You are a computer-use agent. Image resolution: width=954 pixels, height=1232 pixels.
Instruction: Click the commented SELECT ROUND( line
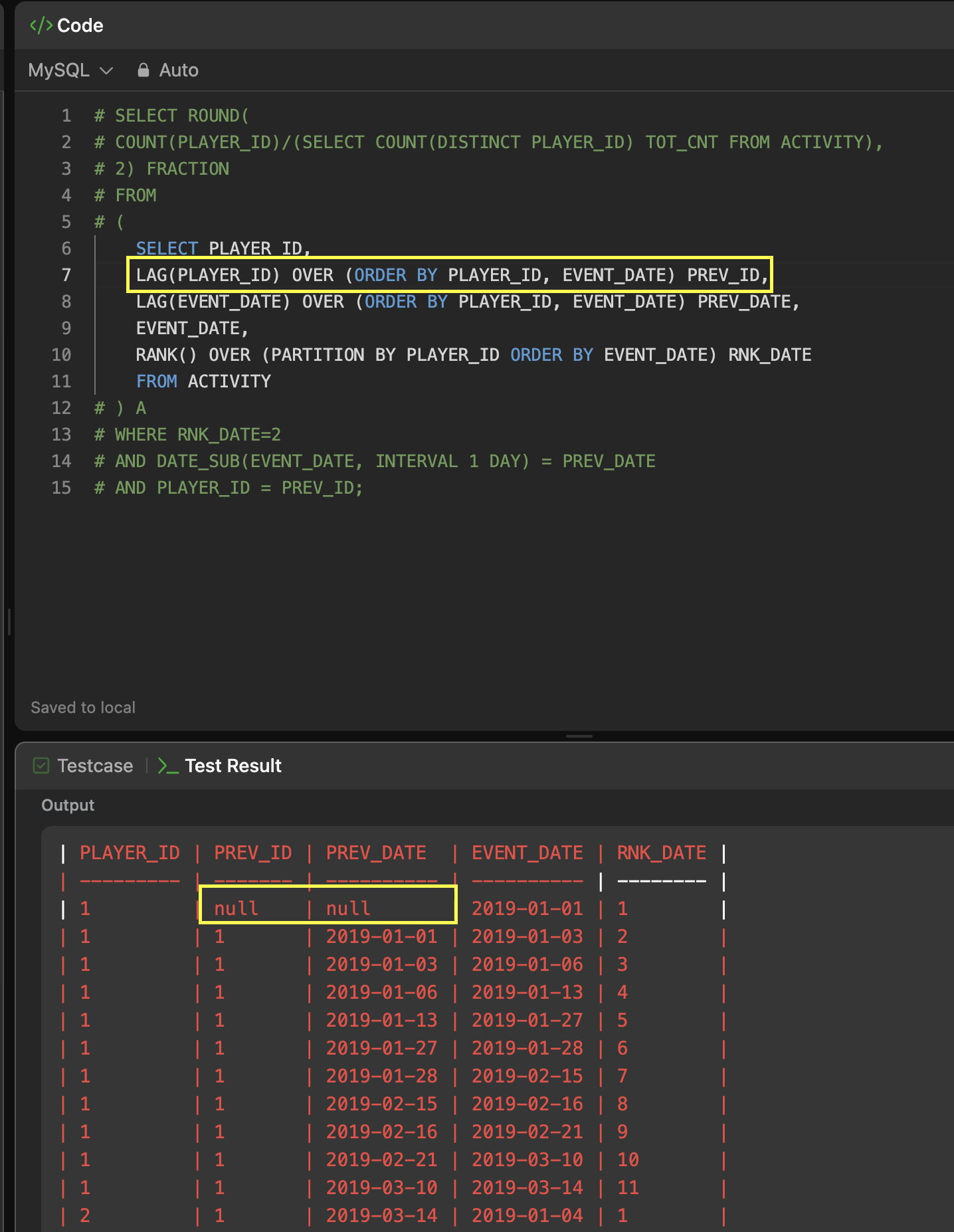[171, 116]
